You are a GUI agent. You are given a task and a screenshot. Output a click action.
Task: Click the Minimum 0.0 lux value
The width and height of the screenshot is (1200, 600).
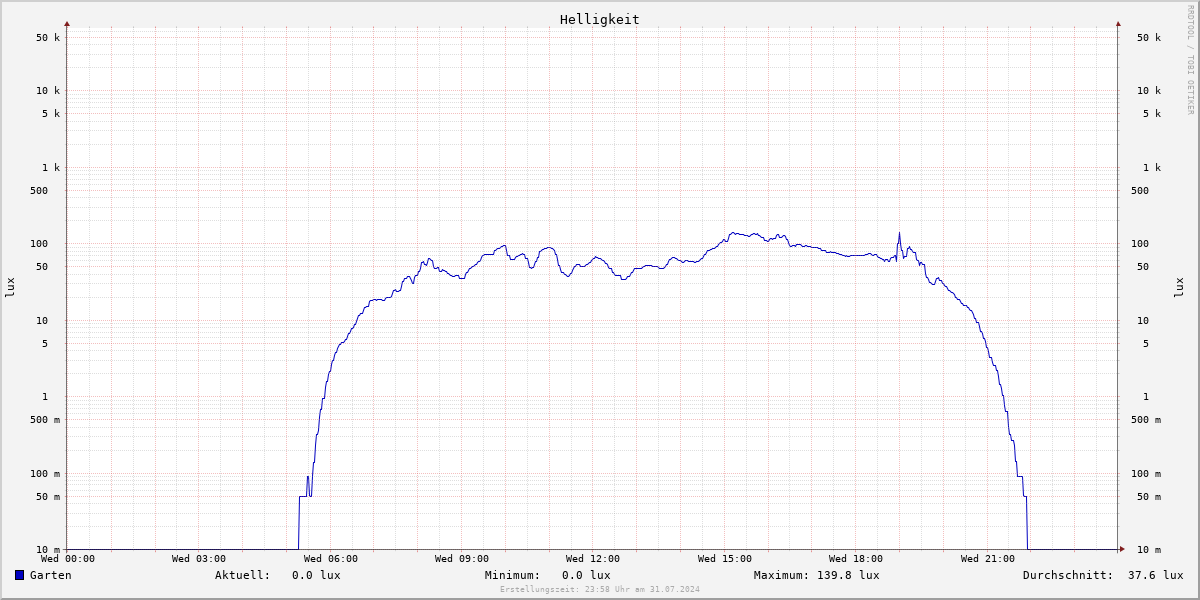[586, 575]
